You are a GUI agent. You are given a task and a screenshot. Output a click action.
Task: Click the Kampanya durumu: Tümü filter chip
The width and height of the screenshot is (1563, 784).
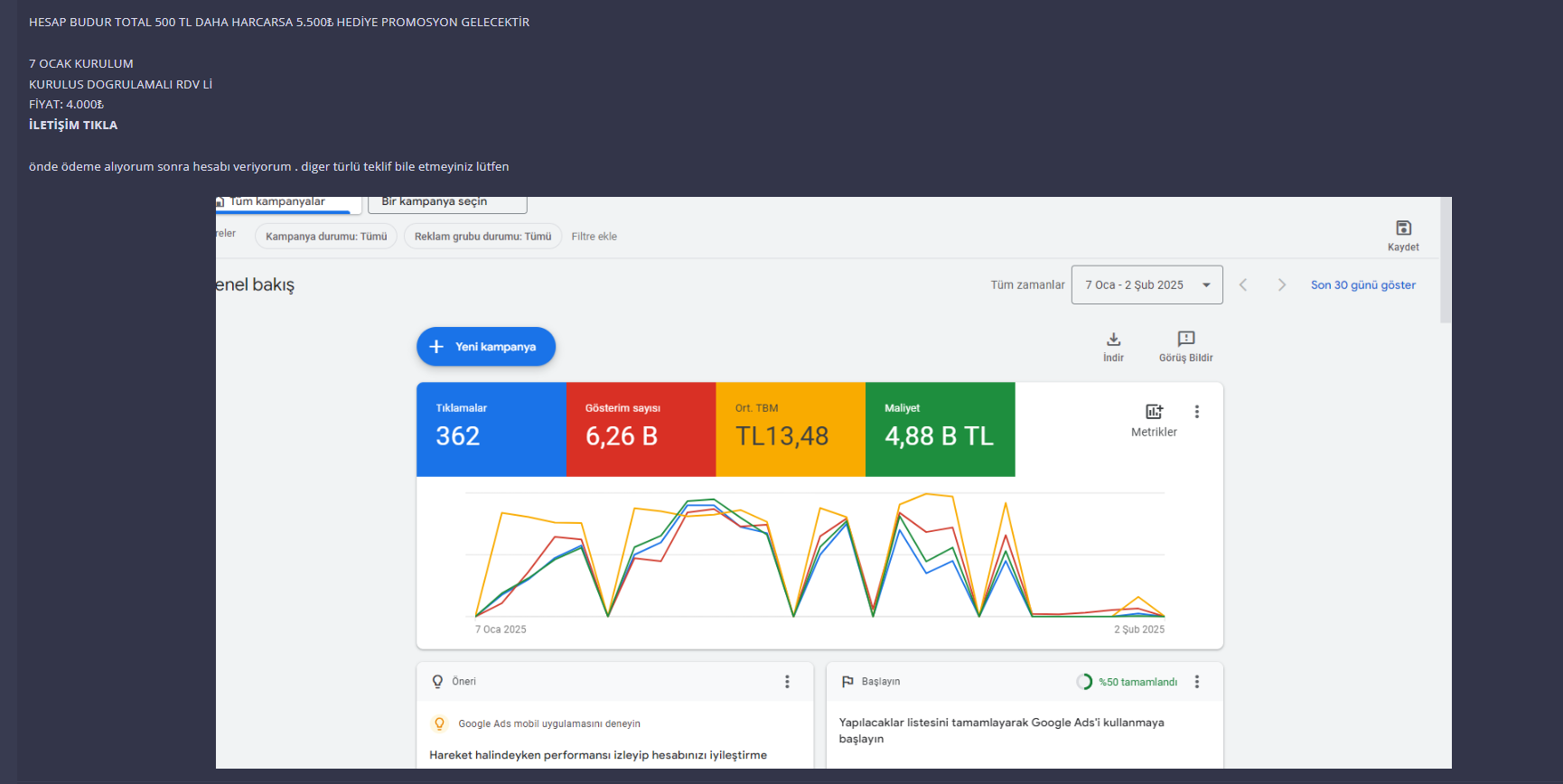(326, 236)
